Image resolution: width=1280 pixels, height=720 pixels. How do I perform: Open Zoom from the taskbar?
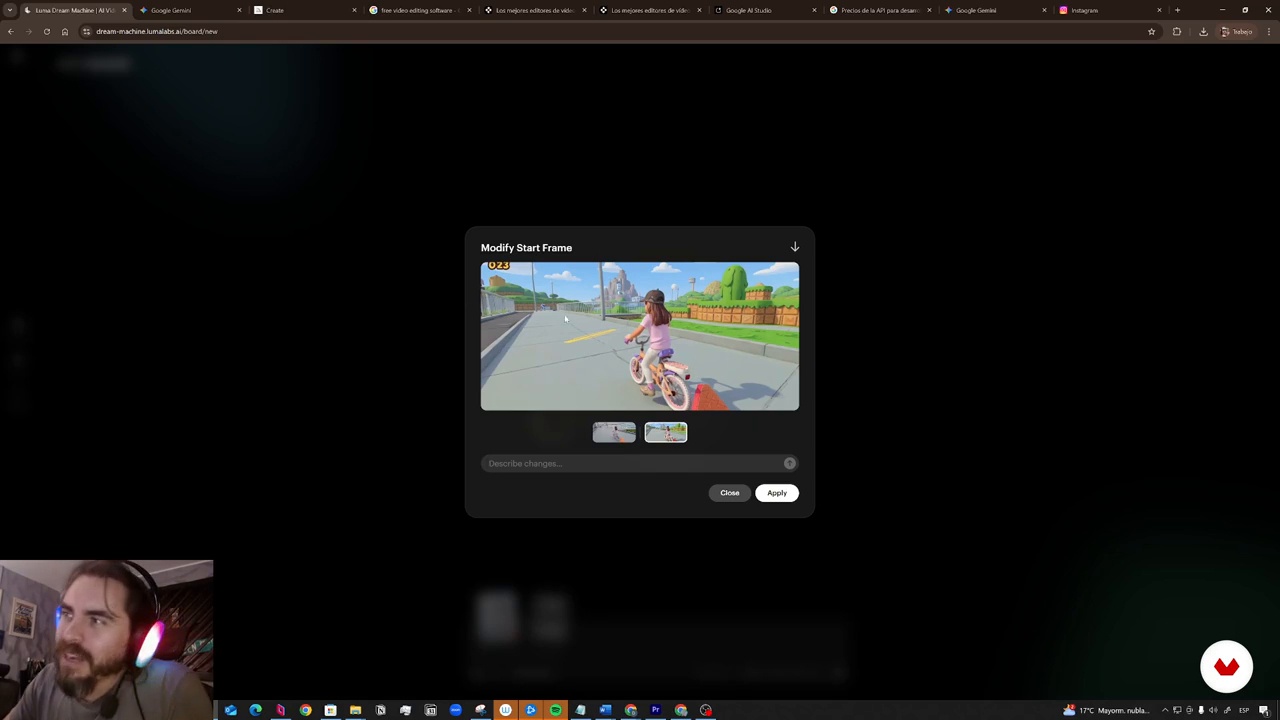456,710
